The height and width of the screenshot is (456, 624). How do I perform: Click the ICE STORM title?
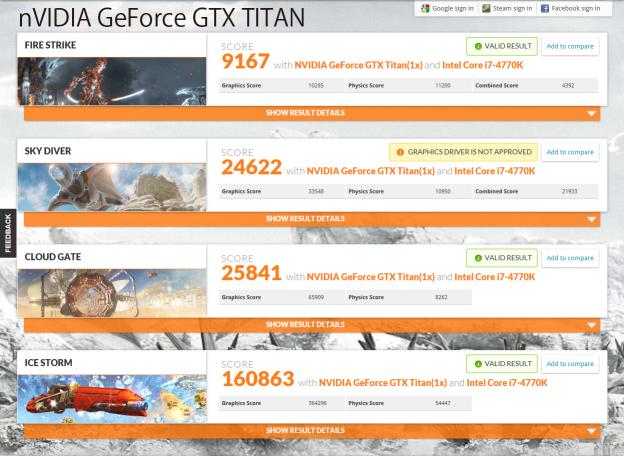[x=49, y=363]
